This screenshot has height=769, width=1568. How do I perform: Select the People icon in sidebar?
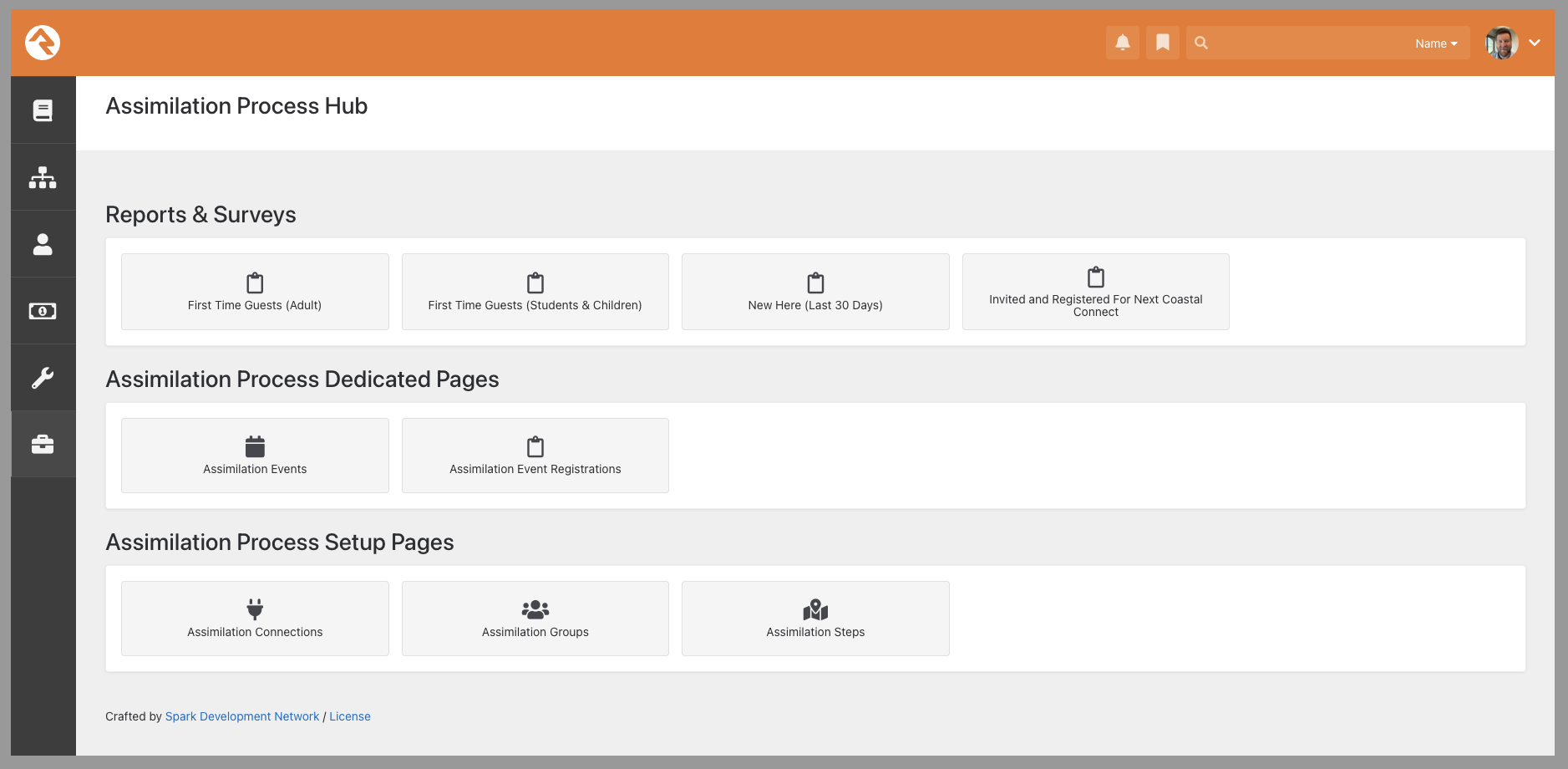(x=43, y=244)
